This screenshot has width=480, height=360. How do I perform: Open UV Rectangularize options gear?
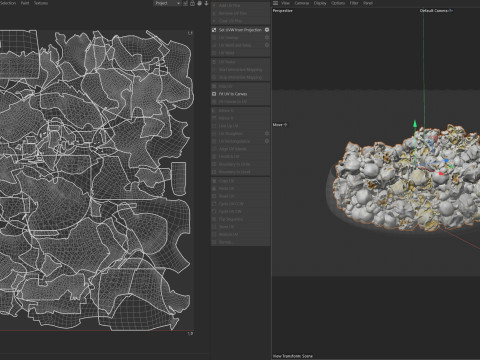click(267, 141)
